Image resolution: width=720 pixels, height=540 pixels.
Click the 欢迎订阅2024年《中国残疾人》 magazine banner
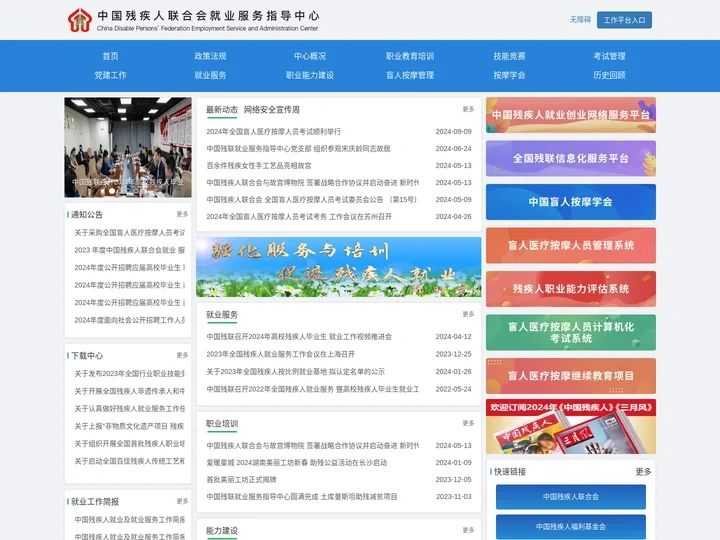[x=571, y=427]
